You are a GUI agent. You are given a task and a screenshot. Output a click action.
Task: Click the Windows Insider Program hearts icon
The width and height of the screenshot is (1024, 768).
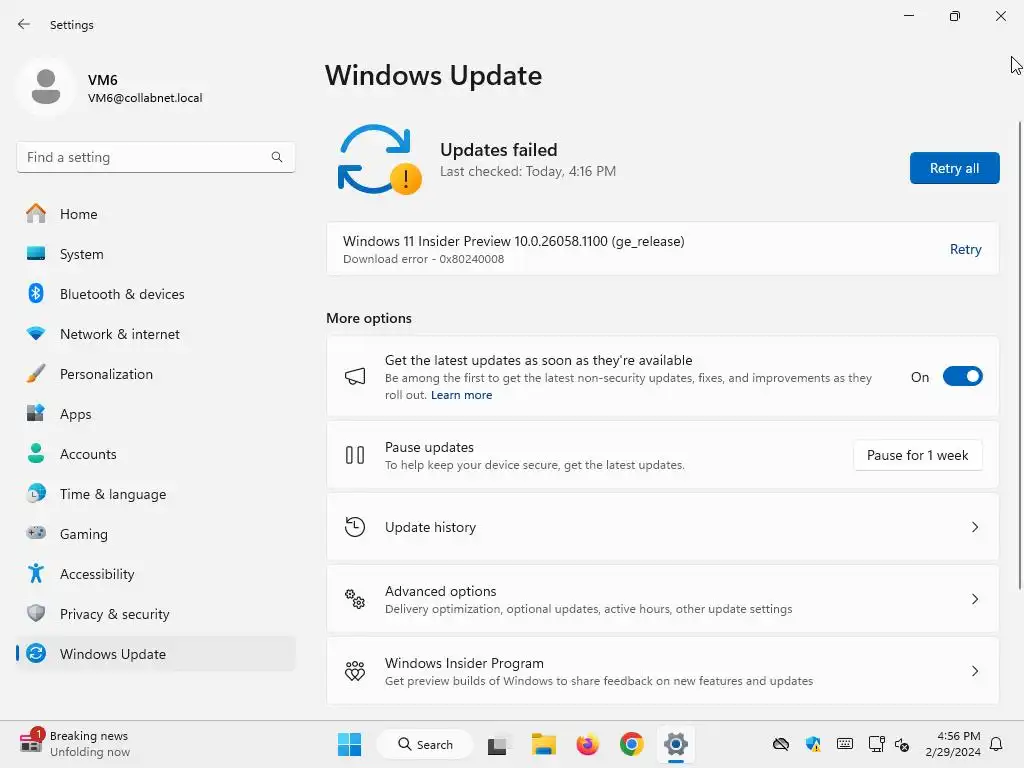355,671
